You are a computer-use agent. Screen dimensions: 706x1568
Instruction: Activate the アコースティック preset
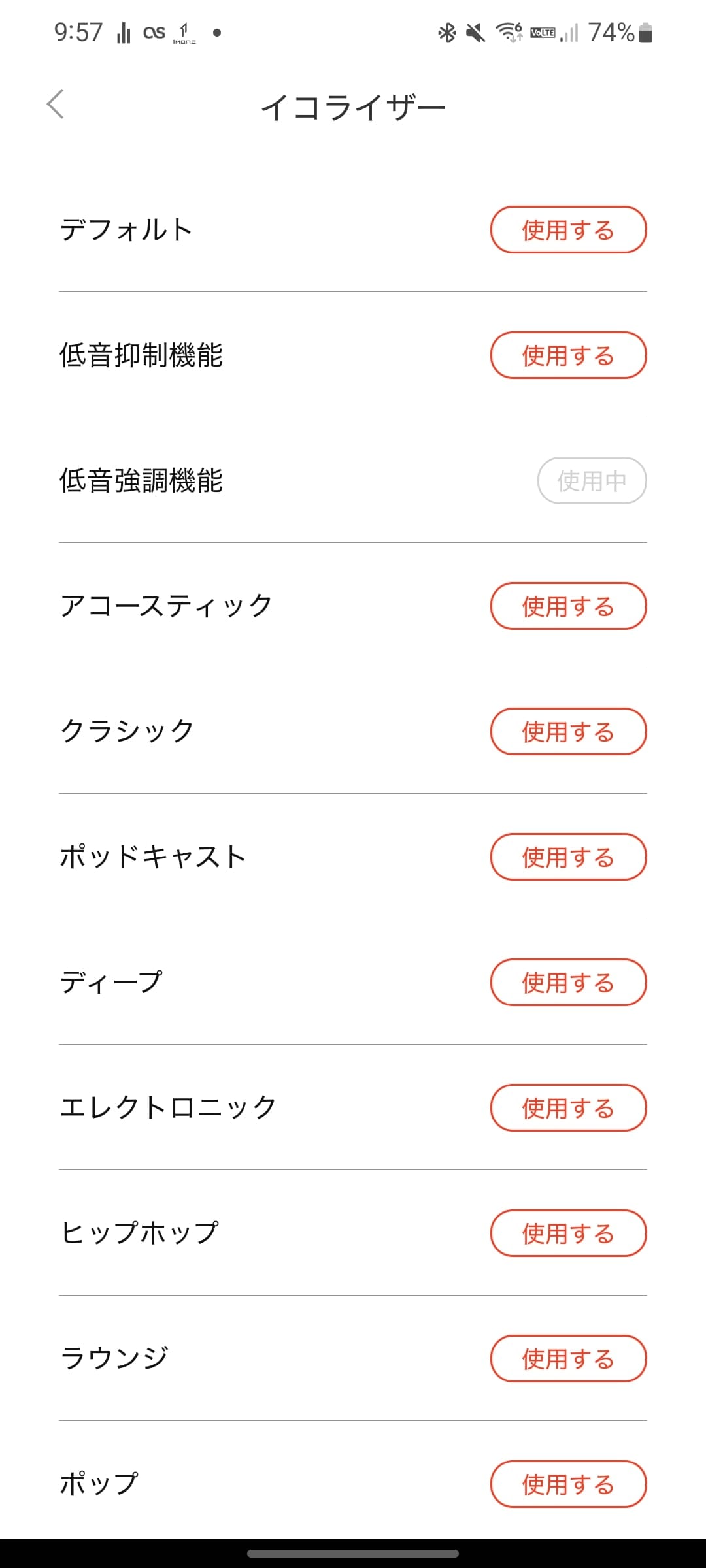(x=568, y=606)
